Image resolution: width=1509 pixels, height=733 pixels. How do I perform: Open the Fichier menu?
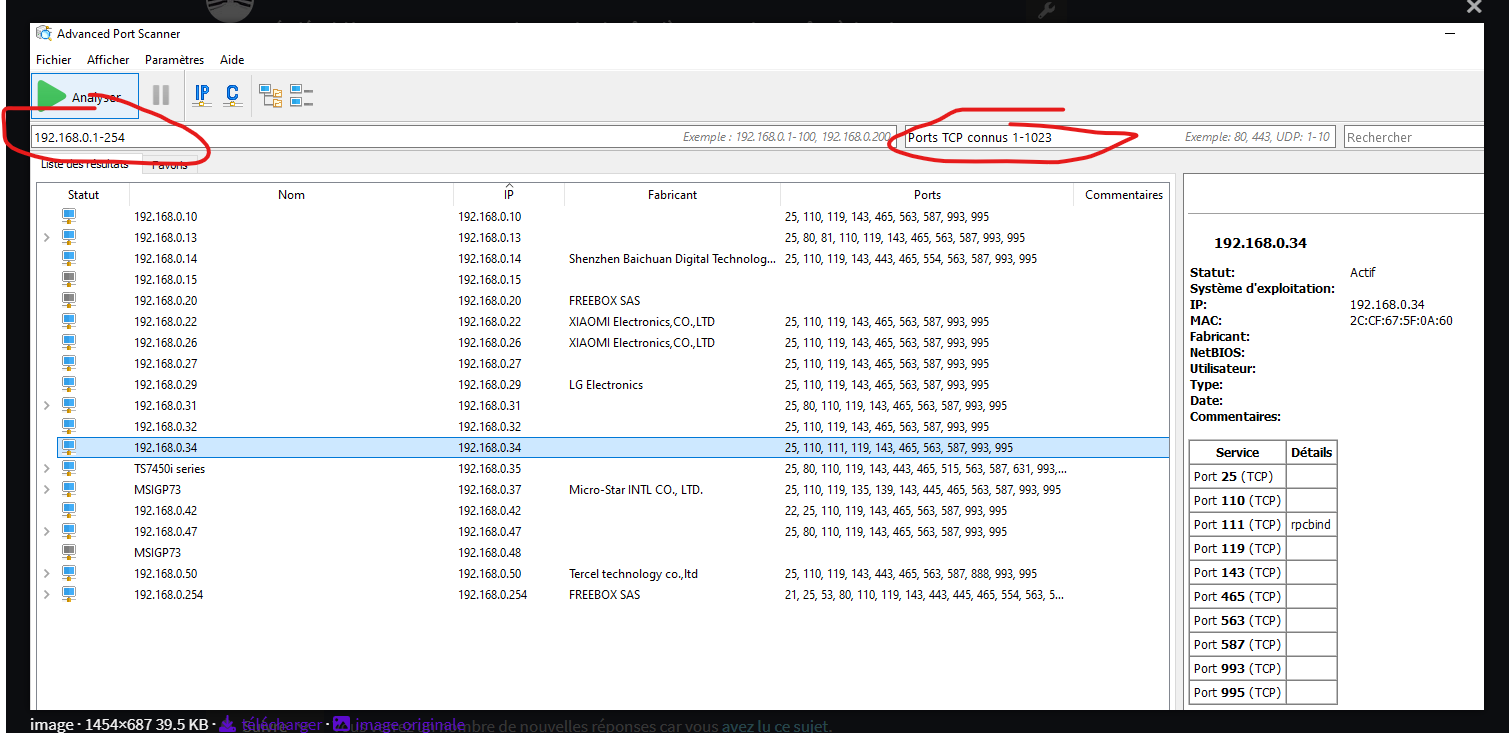click(53, 60)
